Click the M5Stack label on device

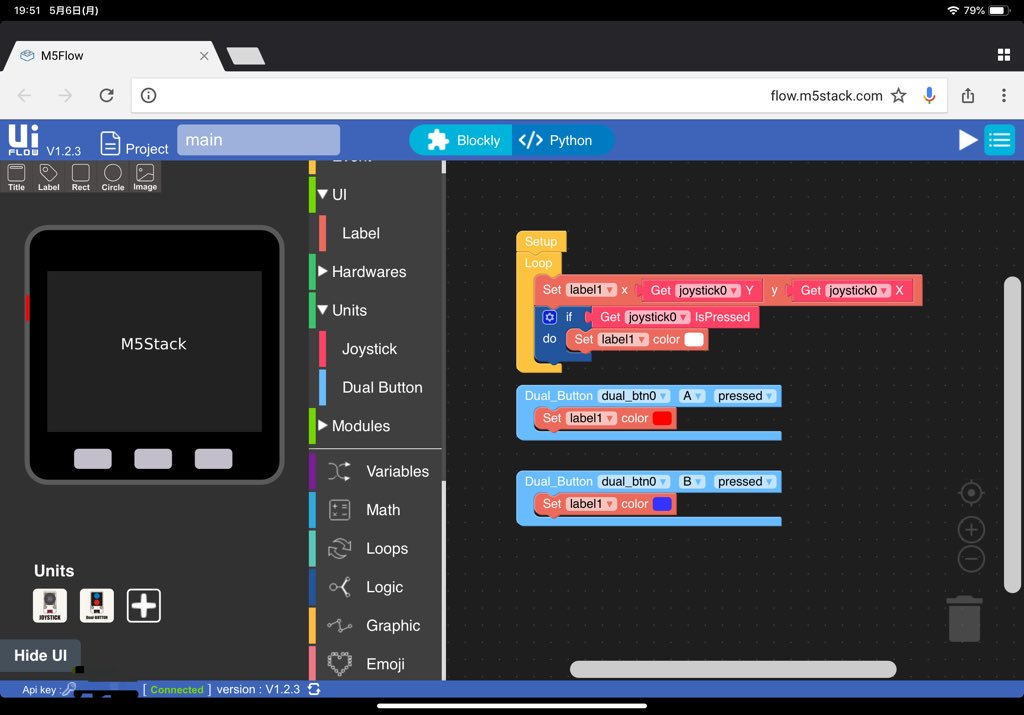click(x=153, y=343)
